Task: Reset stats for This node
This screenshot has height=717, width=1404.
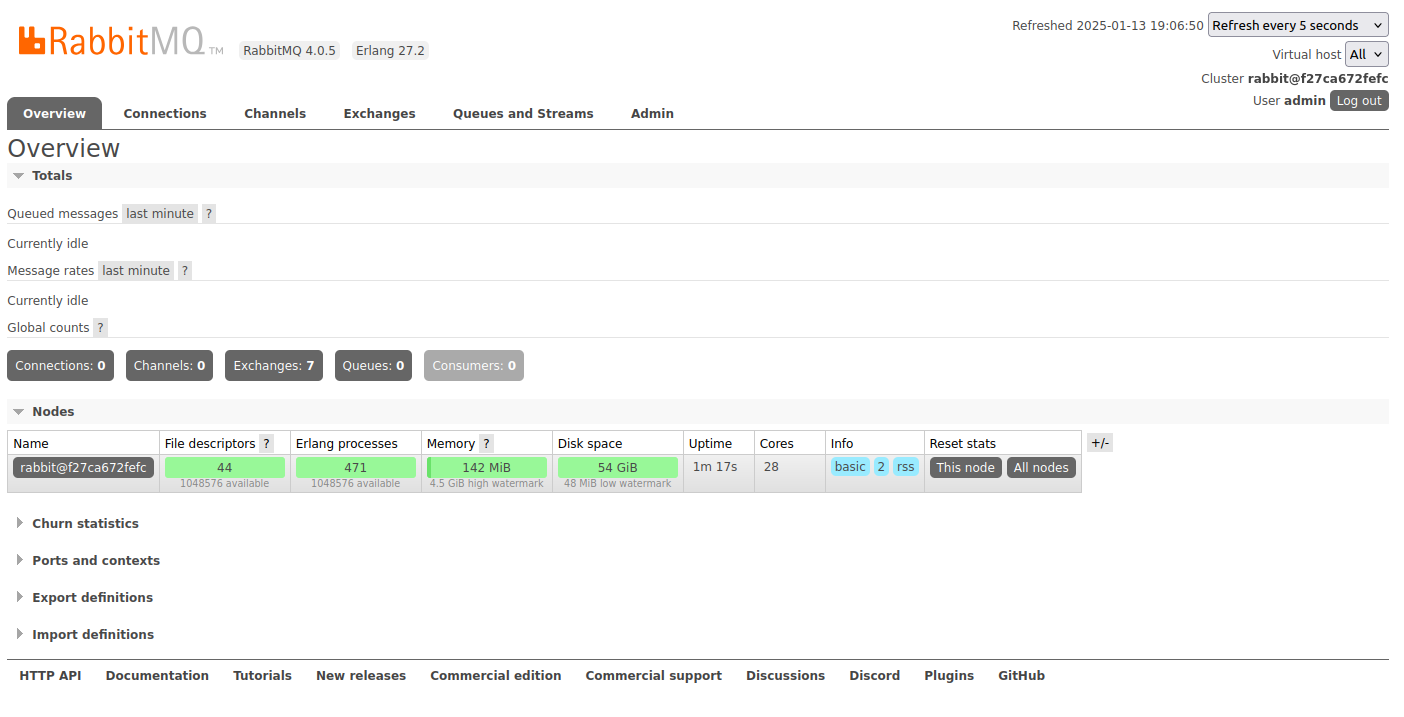Action: (x=966, y=468)
